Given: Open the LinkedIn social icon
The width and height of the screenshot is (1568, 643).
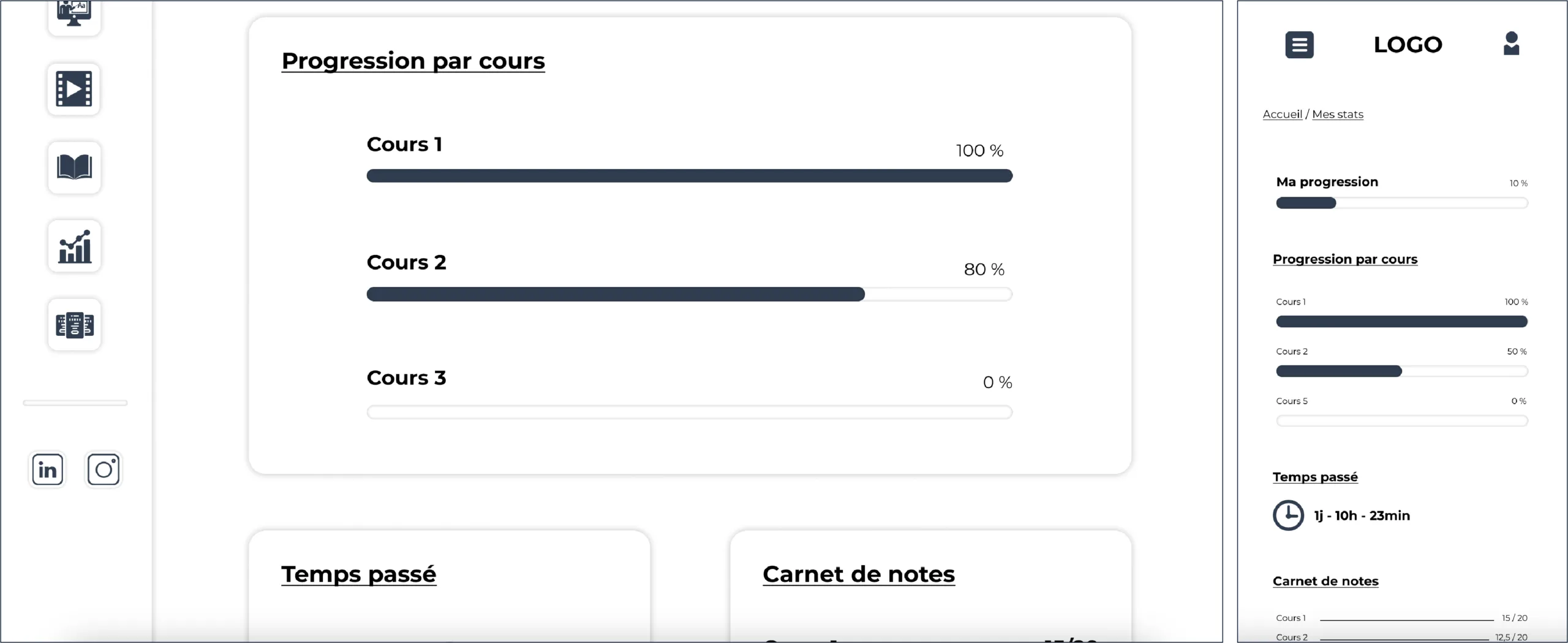Looking at the screenshot, I should pos(48,470).
